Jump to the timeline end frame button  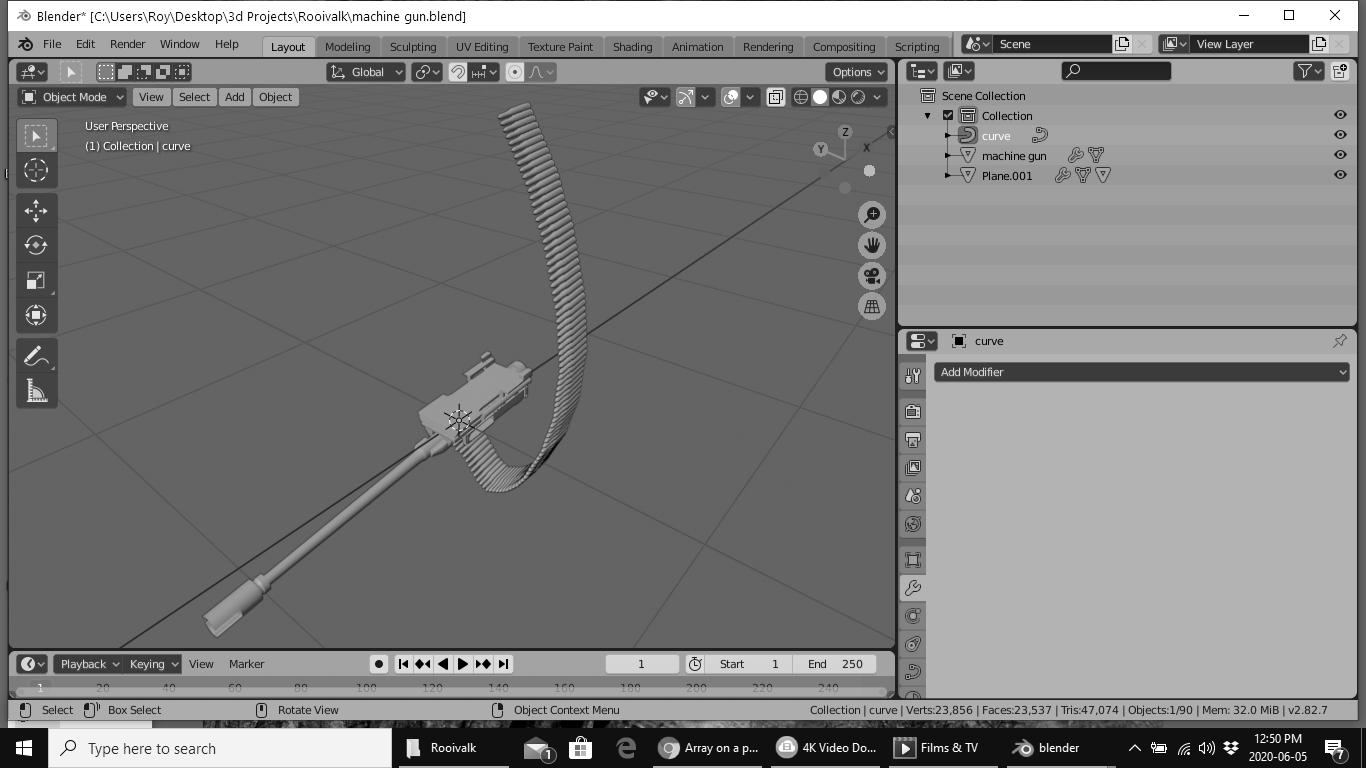504,664
